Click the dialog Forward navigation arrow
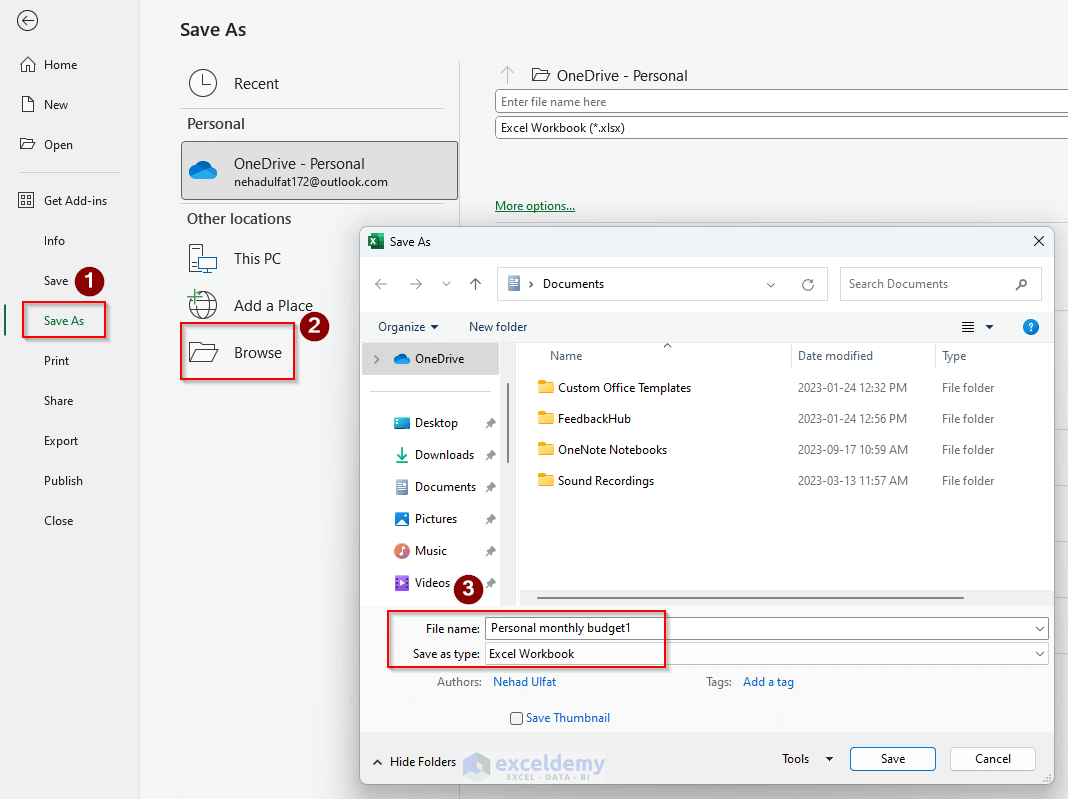The width and height of the screenshot is (1068, 799). point(415,284)
